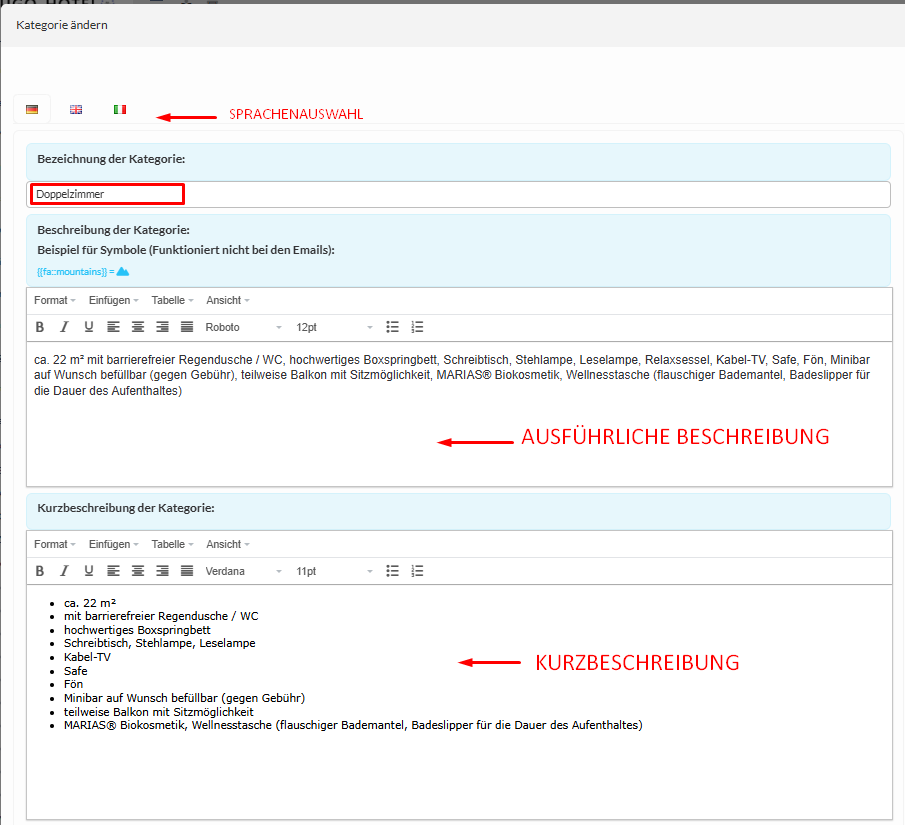Open Einfügen menu in the Kurzbeschreibung editor
This screenshot has height=825, width=905.
113,544
